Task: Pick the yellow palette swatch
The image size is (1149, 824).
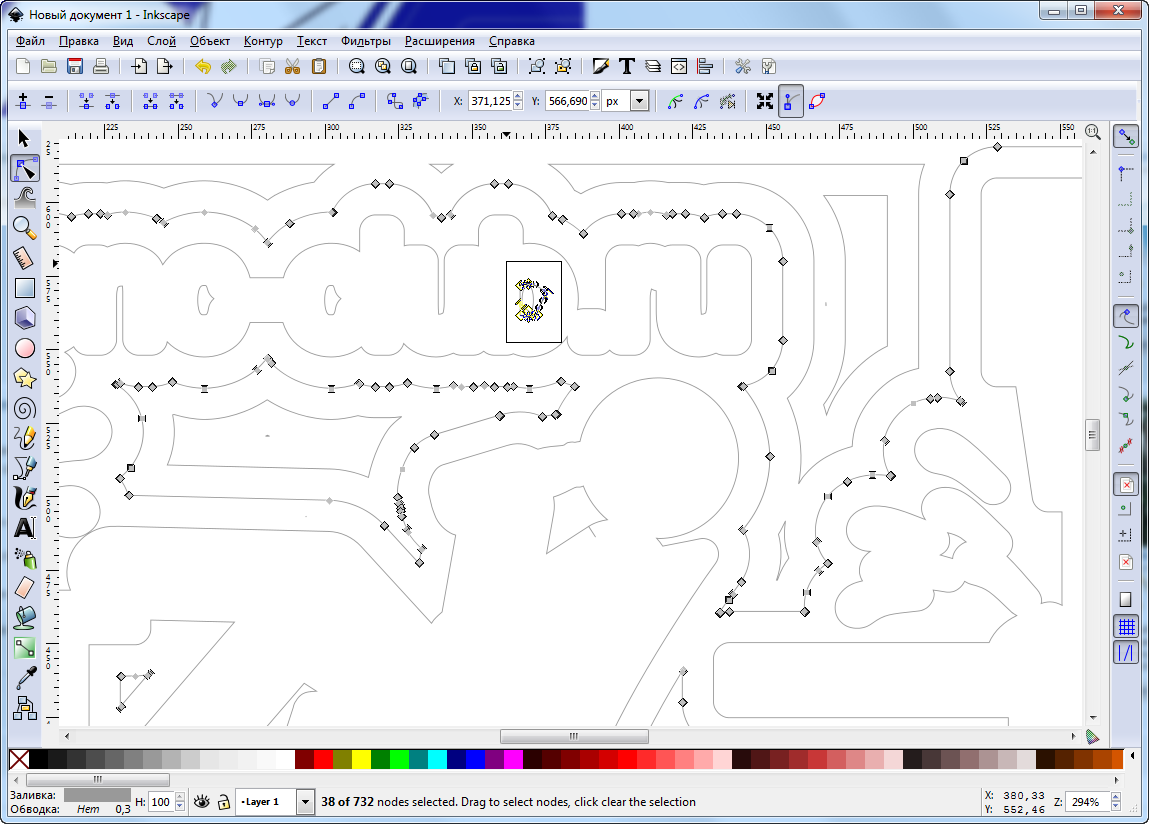Action: point(361,759)
